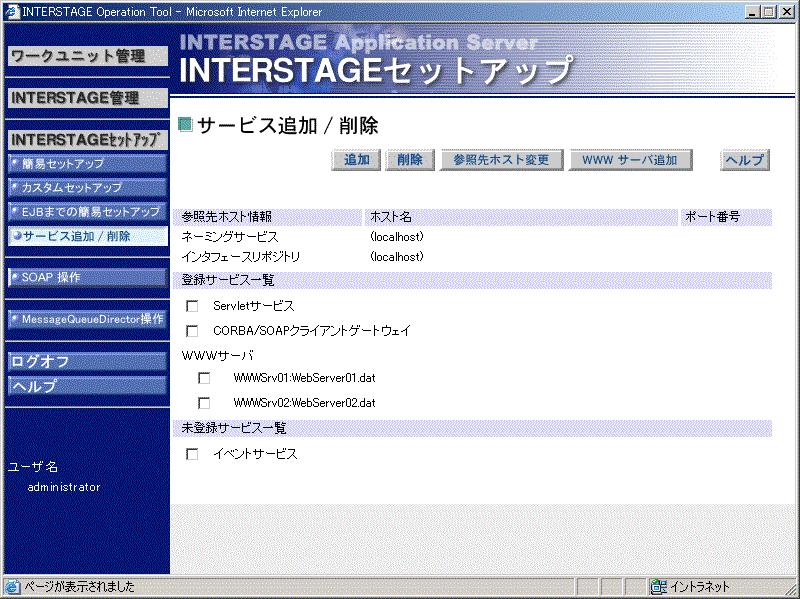Viewport: 800px width, 599px height.
Task: Click the intranet zone icon in status bar
Action: (x=659, y=587)
